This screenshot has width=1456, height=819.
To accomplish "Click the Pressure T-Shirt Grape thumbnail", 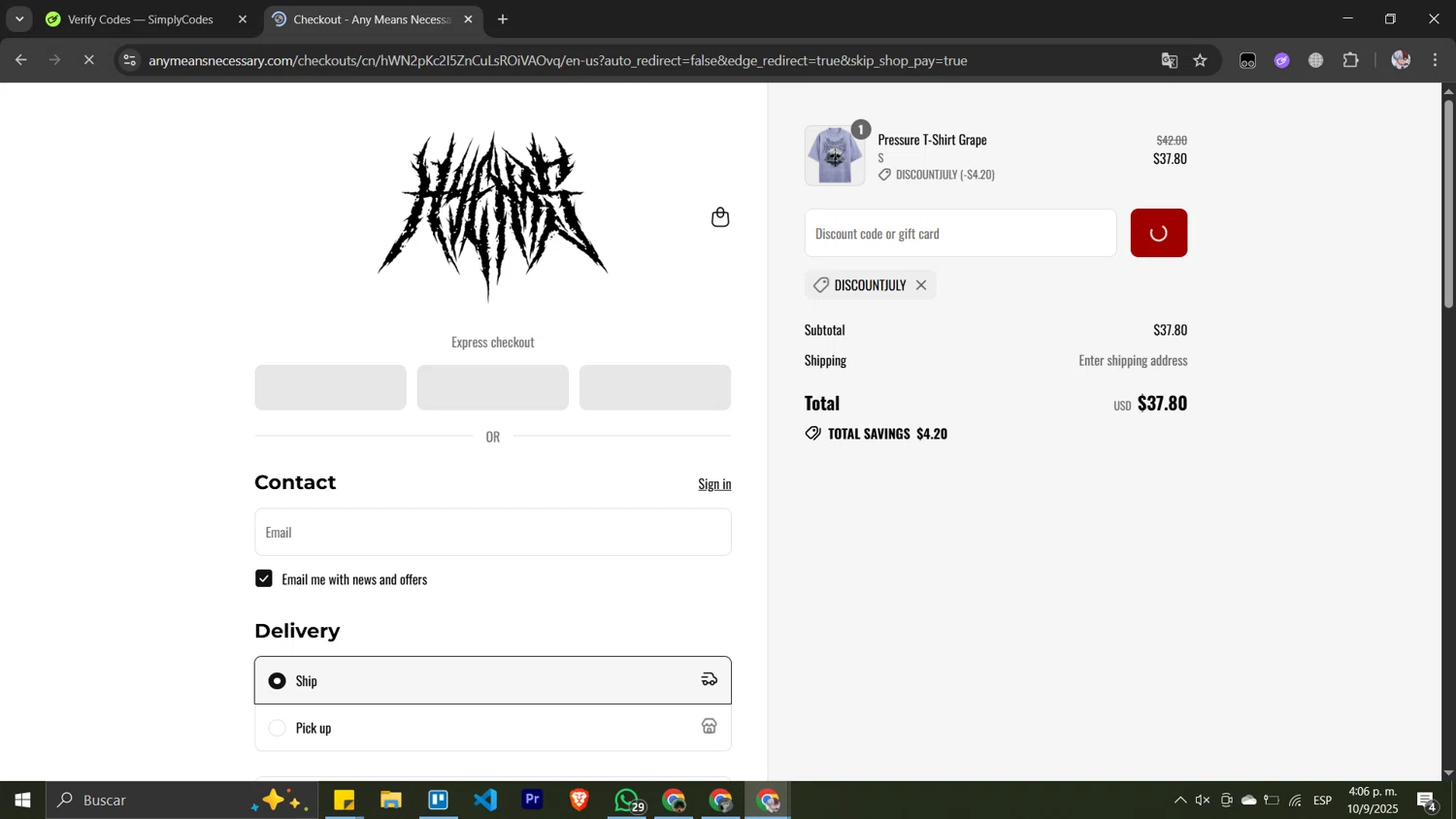I will click(835, 155).
